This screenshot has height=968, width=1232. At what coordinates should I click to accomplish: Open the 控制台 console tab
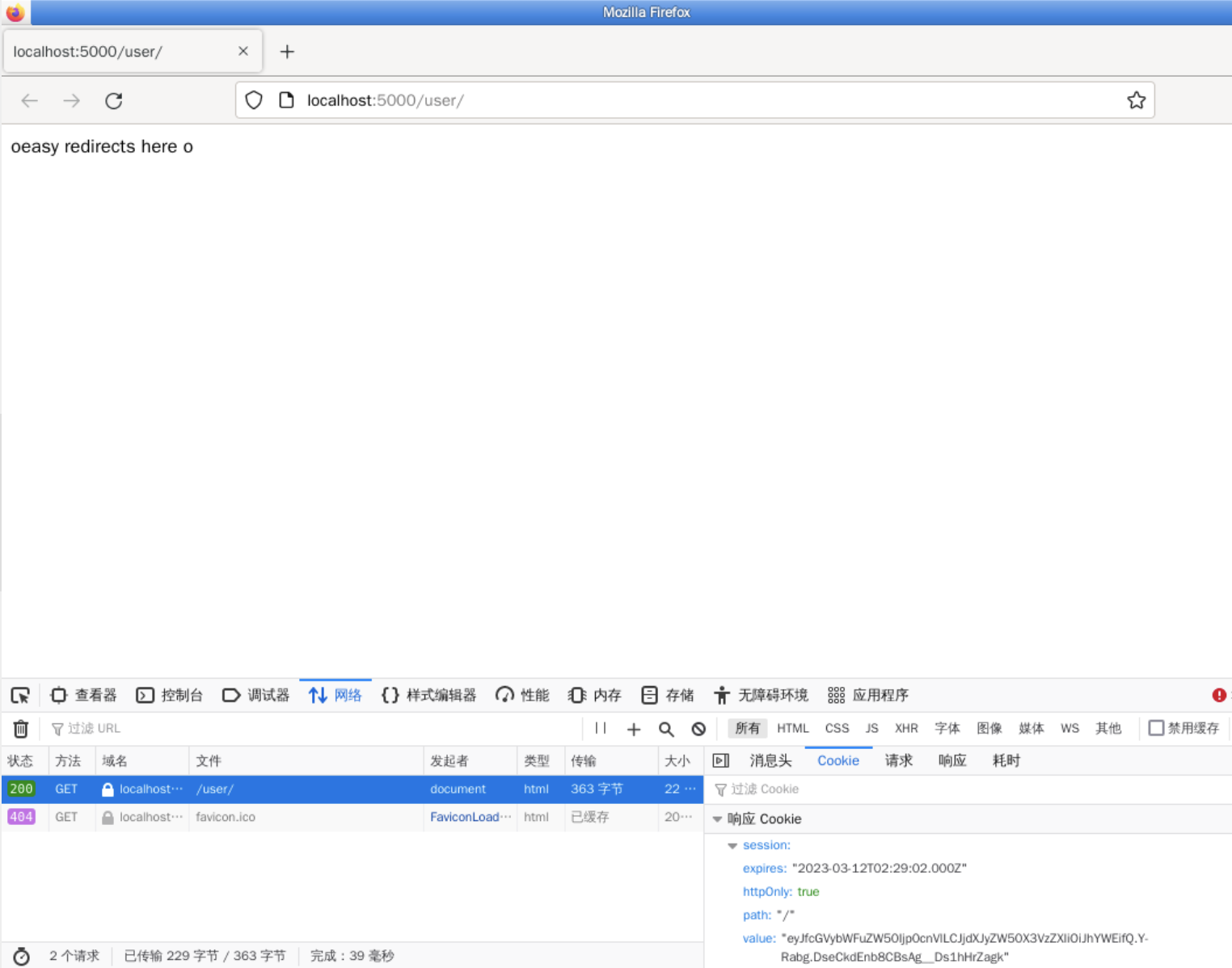point(170,695)
